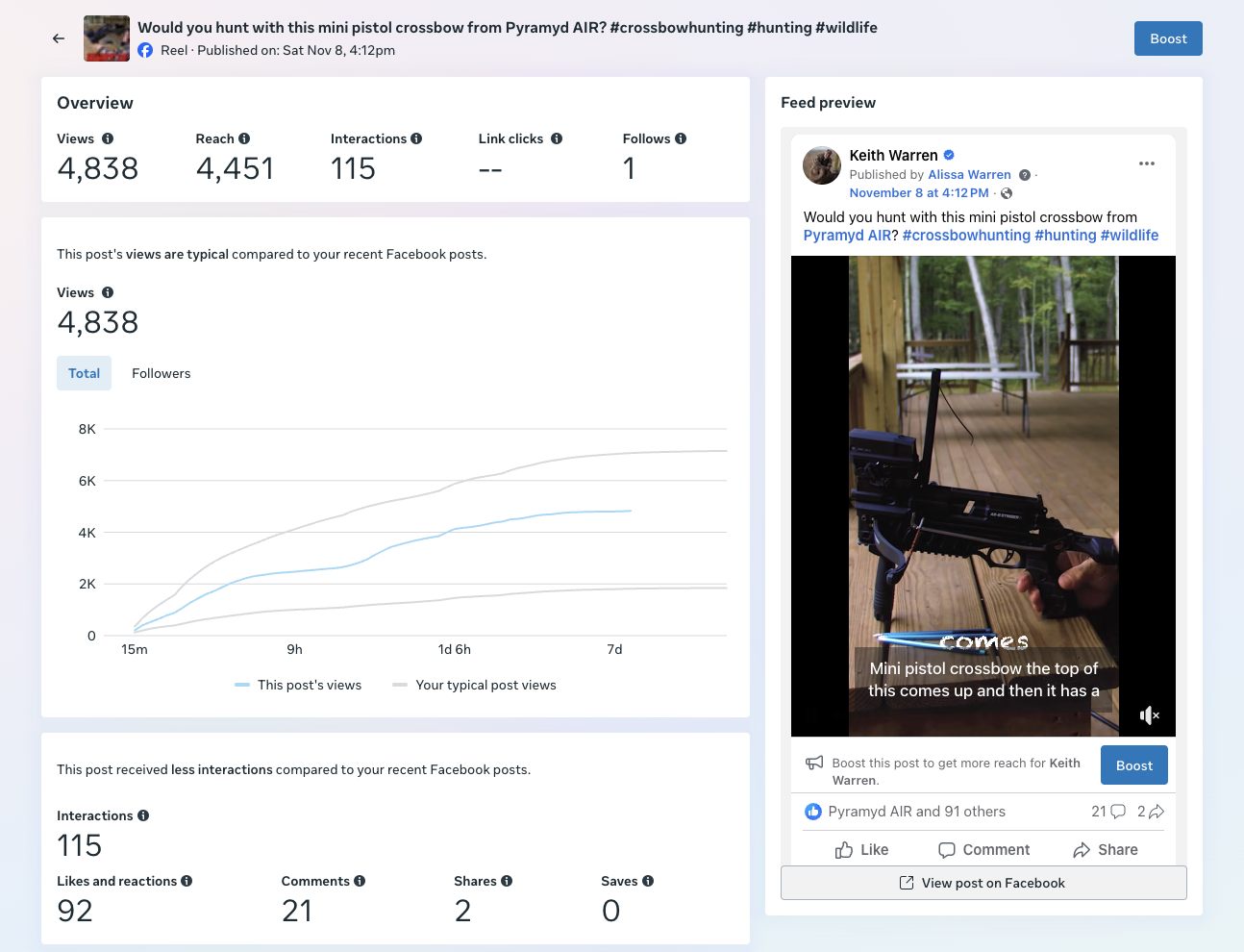
Task: Open the Pyramyd AIR mention link
Action: 847,235
